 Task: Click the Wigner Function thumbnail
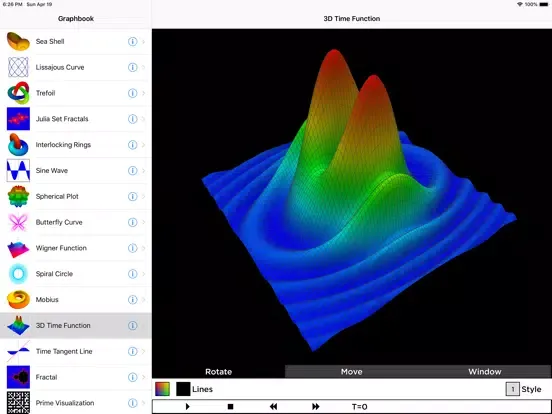[x=18, y=248]
